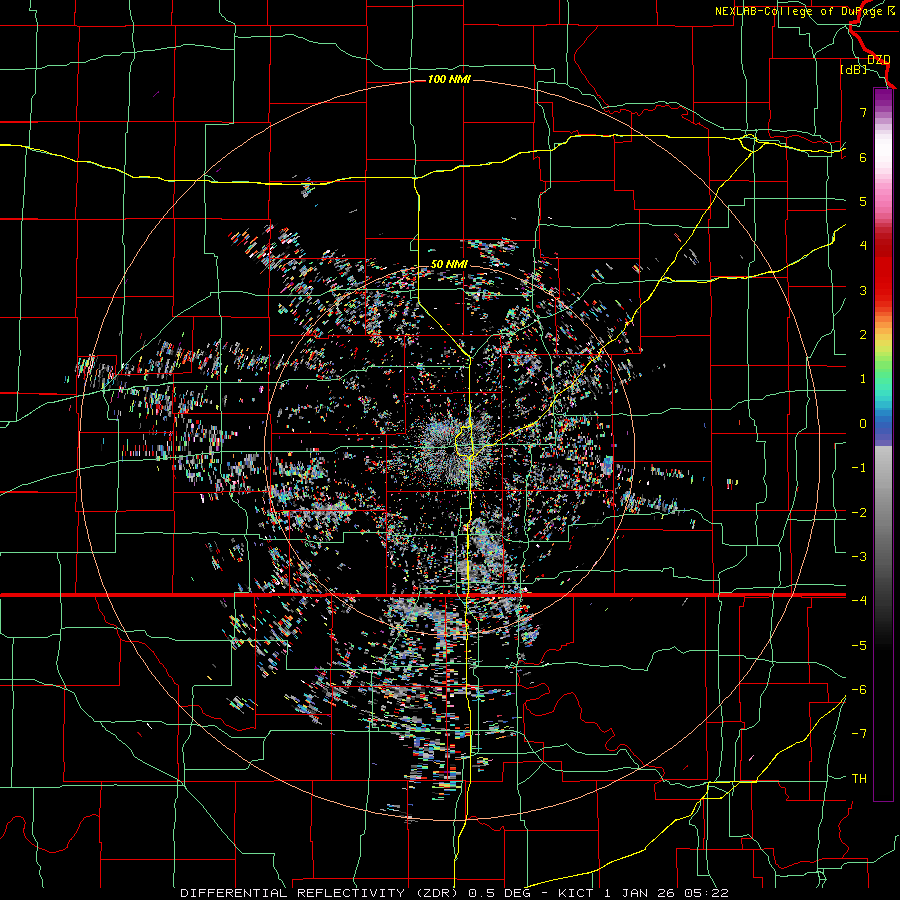This screenshot has width=900, height=900.
Task: Click the 50 NMI range ring label
Action: click(x=449, y=264)
